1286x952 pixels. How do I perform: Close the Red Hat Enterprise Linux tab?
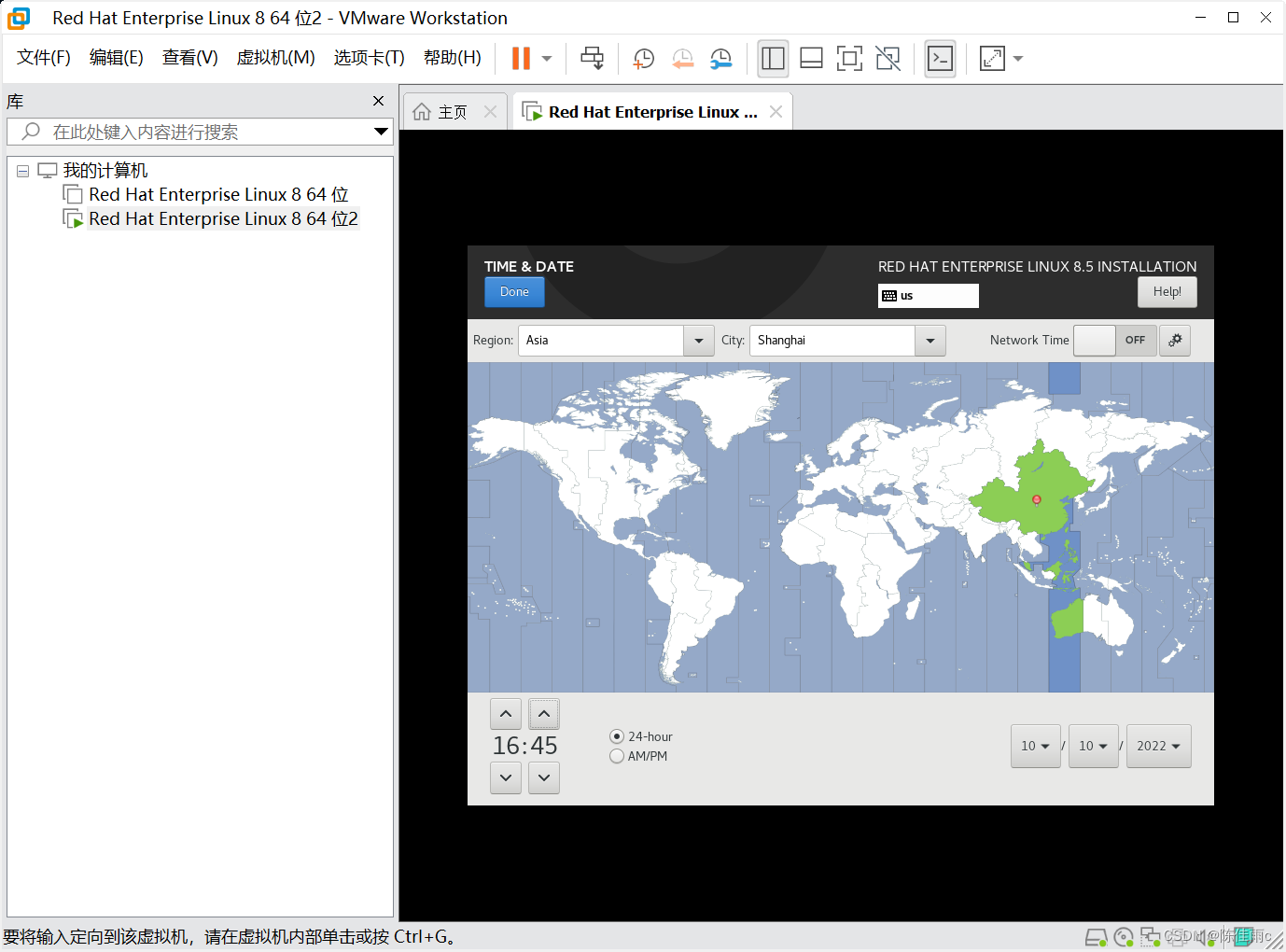coord(776,112)
